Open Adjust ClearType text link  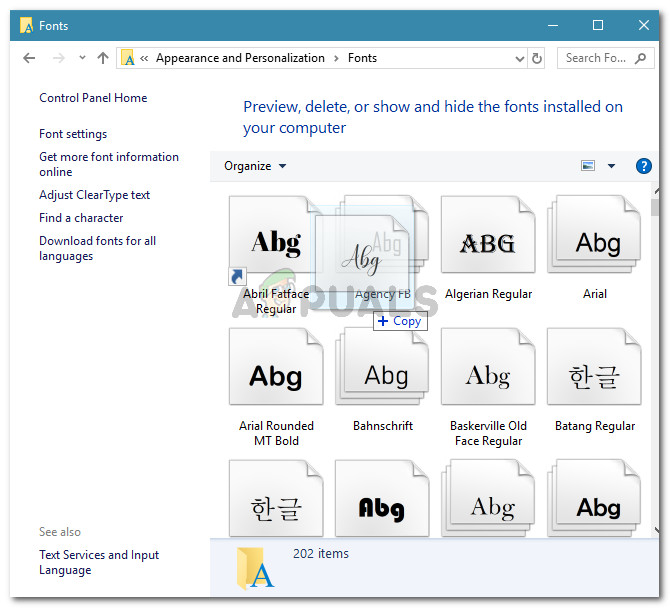click(94, 195)
